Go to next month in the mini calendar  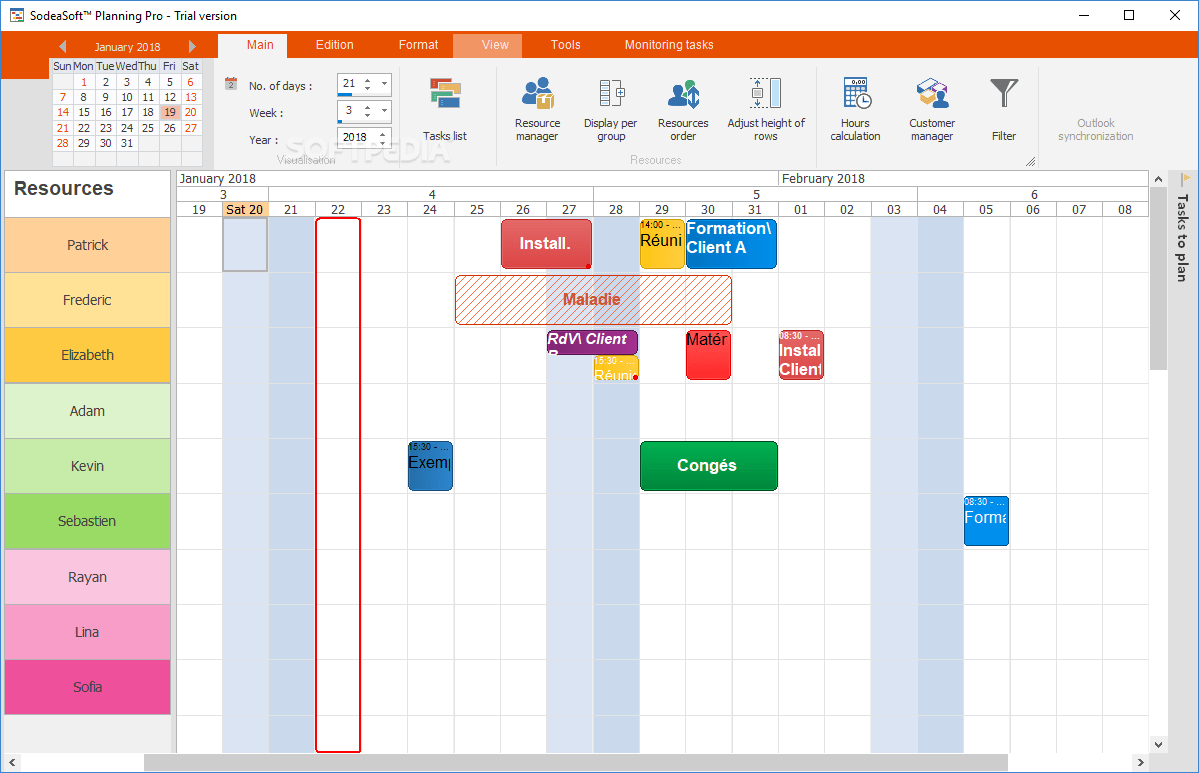click(x=192, y=45)
